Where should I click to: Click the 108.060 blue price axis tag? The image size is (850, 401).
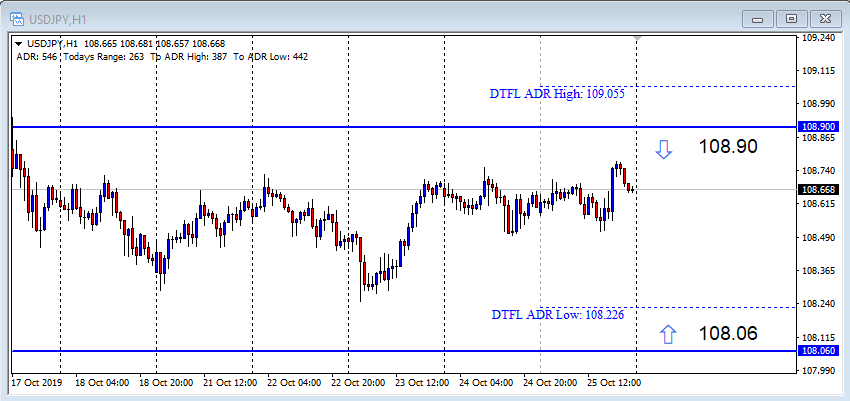[x=819, y=351]
